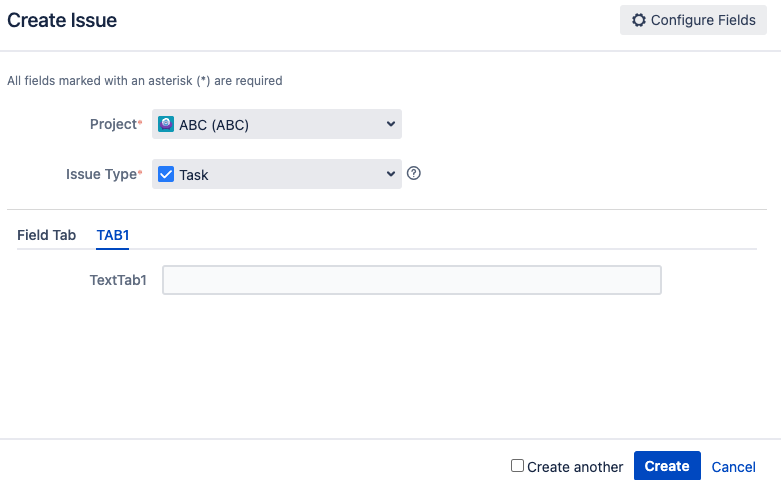Click the ABC project avatar icon
The width and height of the screenshot is (781, 480).
tap(167, 124)
